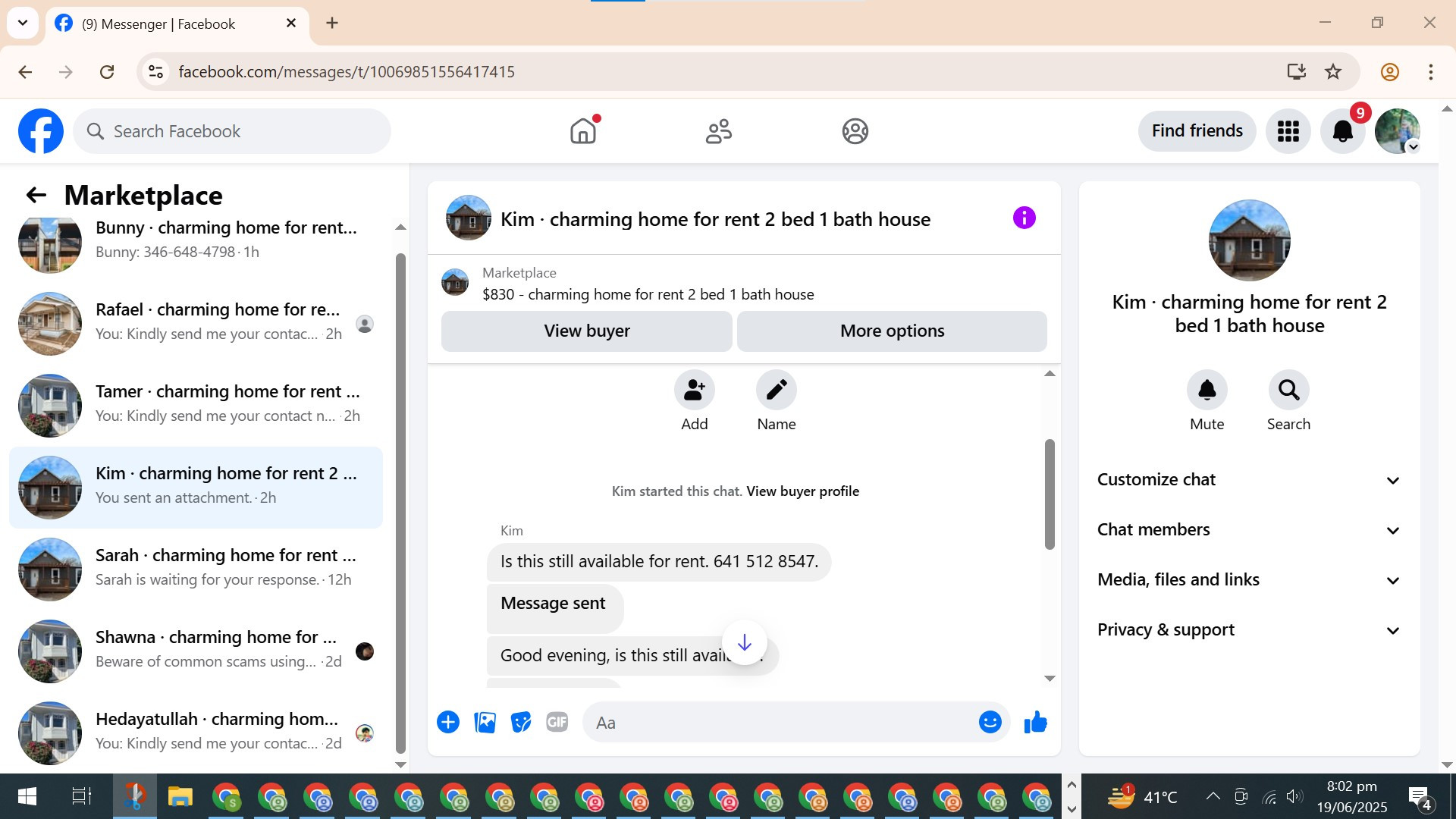Open the volume control in system tray
Viewport: 1456px width, 819px height.
click(x=1294, y=796)
